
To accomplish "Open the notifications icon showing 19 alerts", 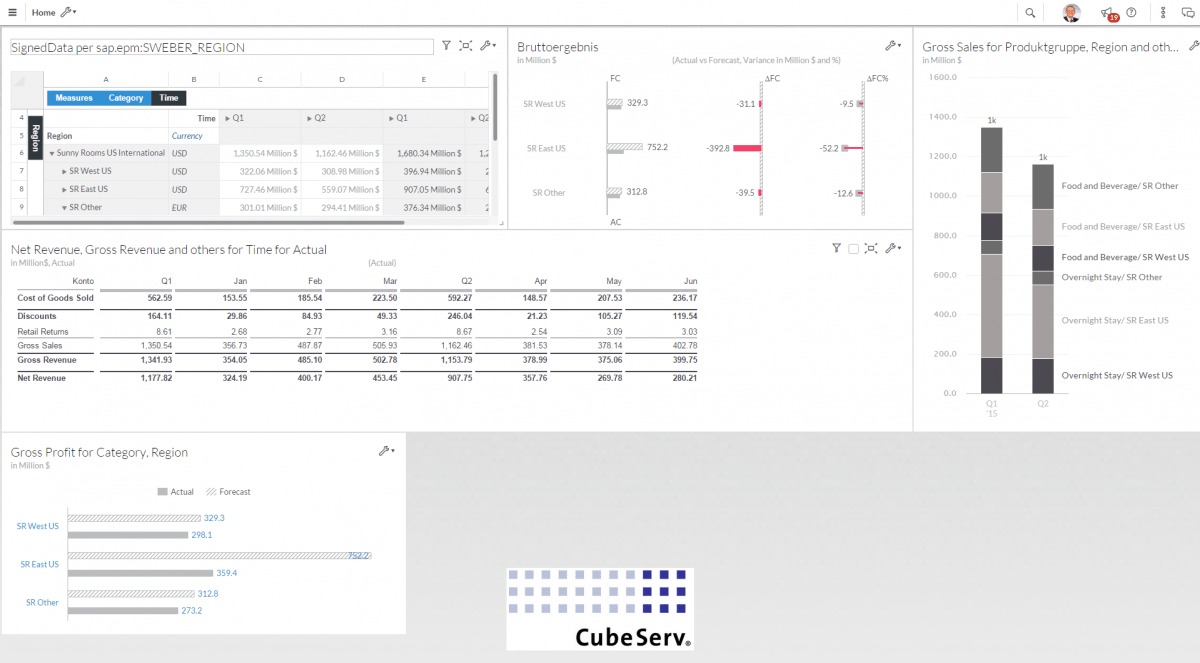I will click(1109, 12).
